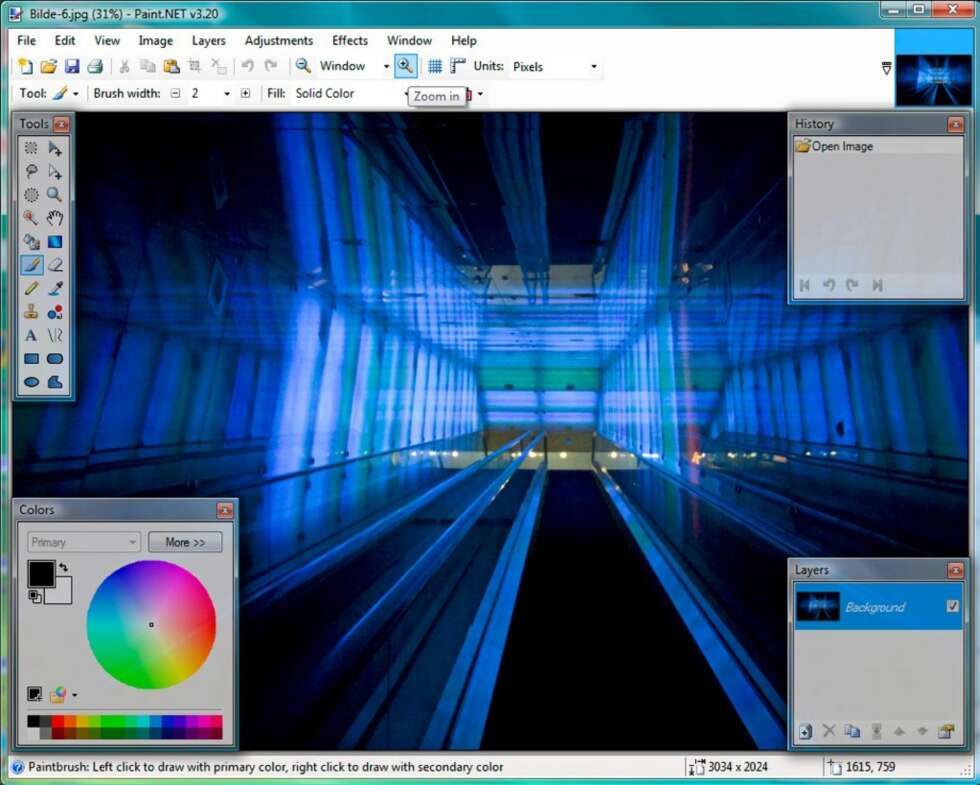
Task: Toggle the rulers icon
Action: [x=458, y=66]
